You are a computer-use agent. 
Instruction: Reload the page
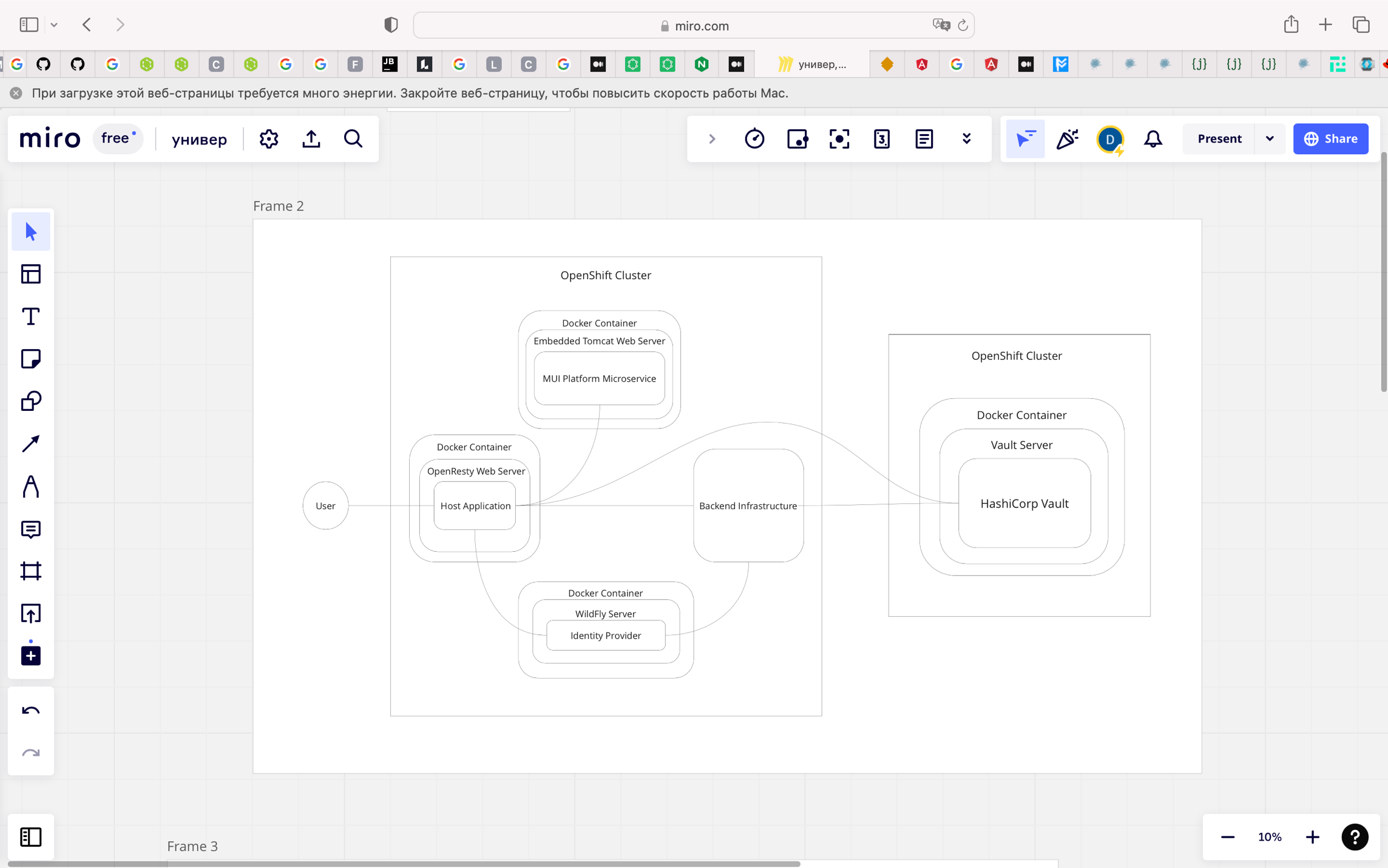963,25
